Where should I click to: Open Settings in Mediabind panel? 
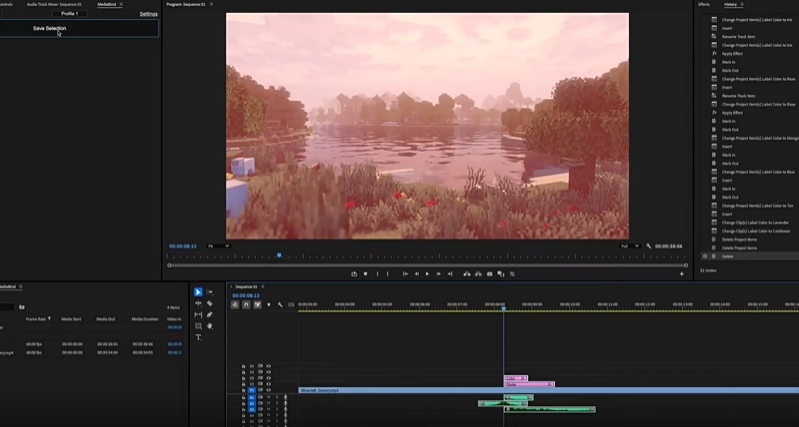tap(148, 14)
